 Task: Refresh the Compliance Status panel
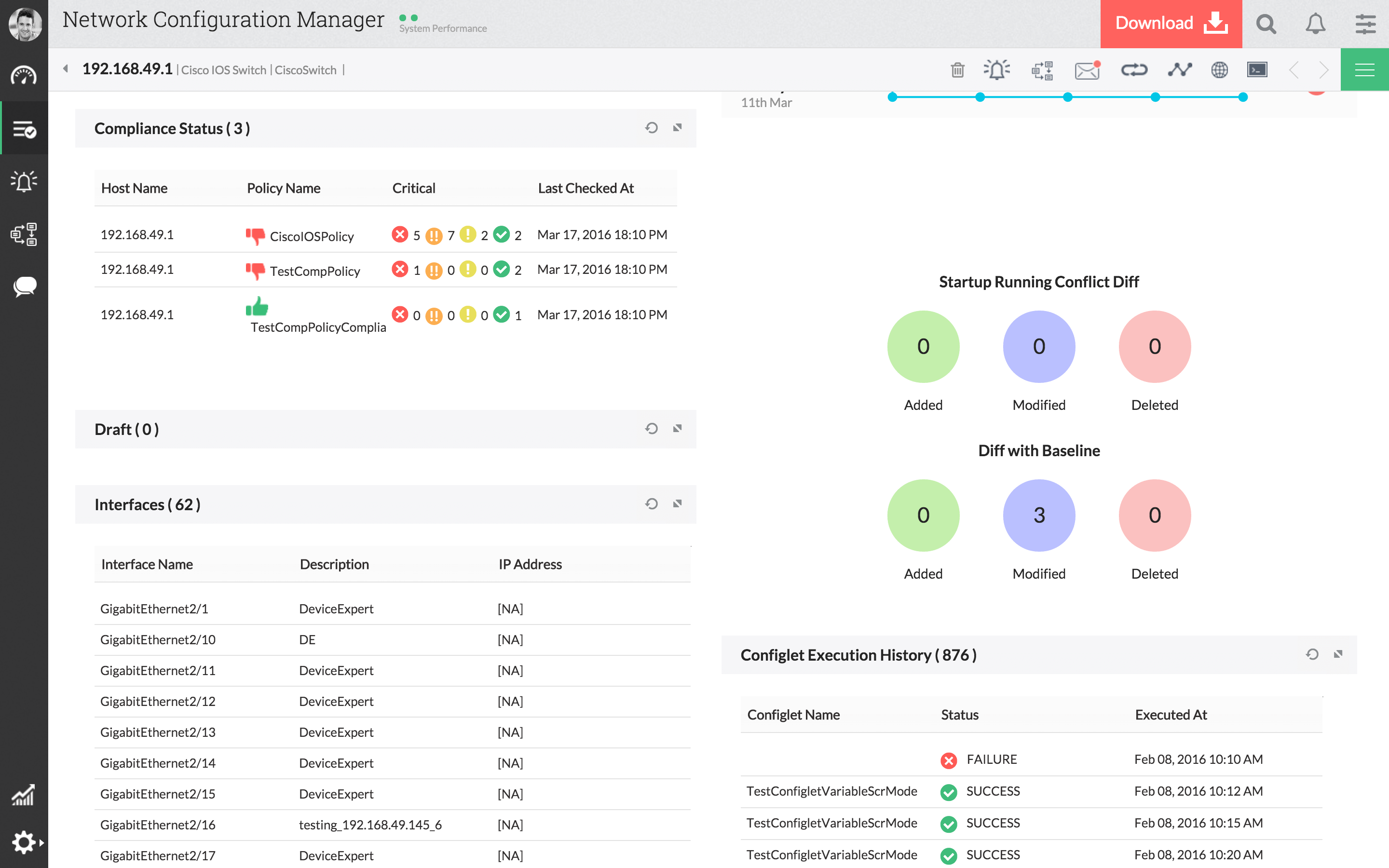pos(651,127)
